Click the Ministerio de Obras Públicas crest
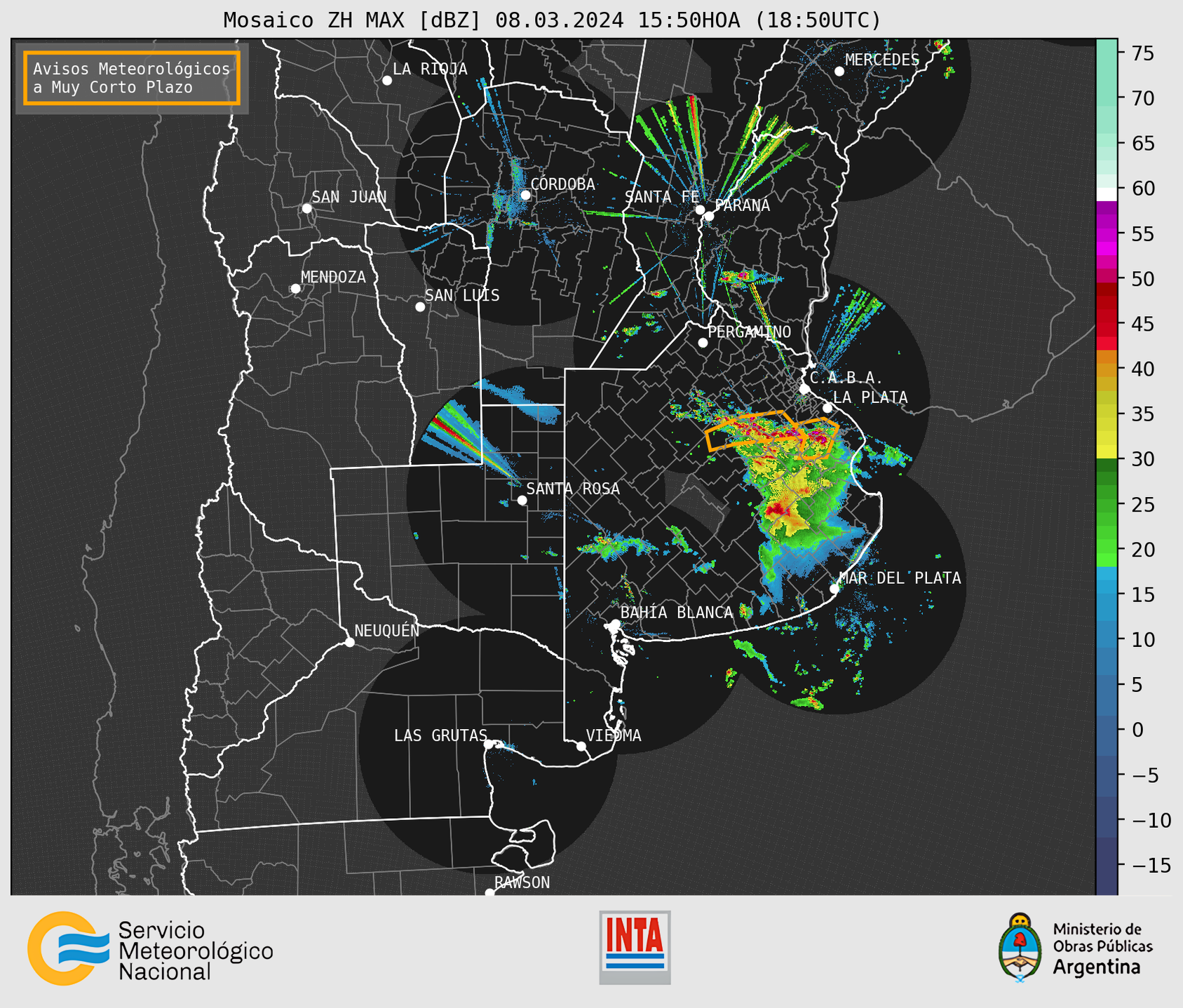 (1020, 947)
